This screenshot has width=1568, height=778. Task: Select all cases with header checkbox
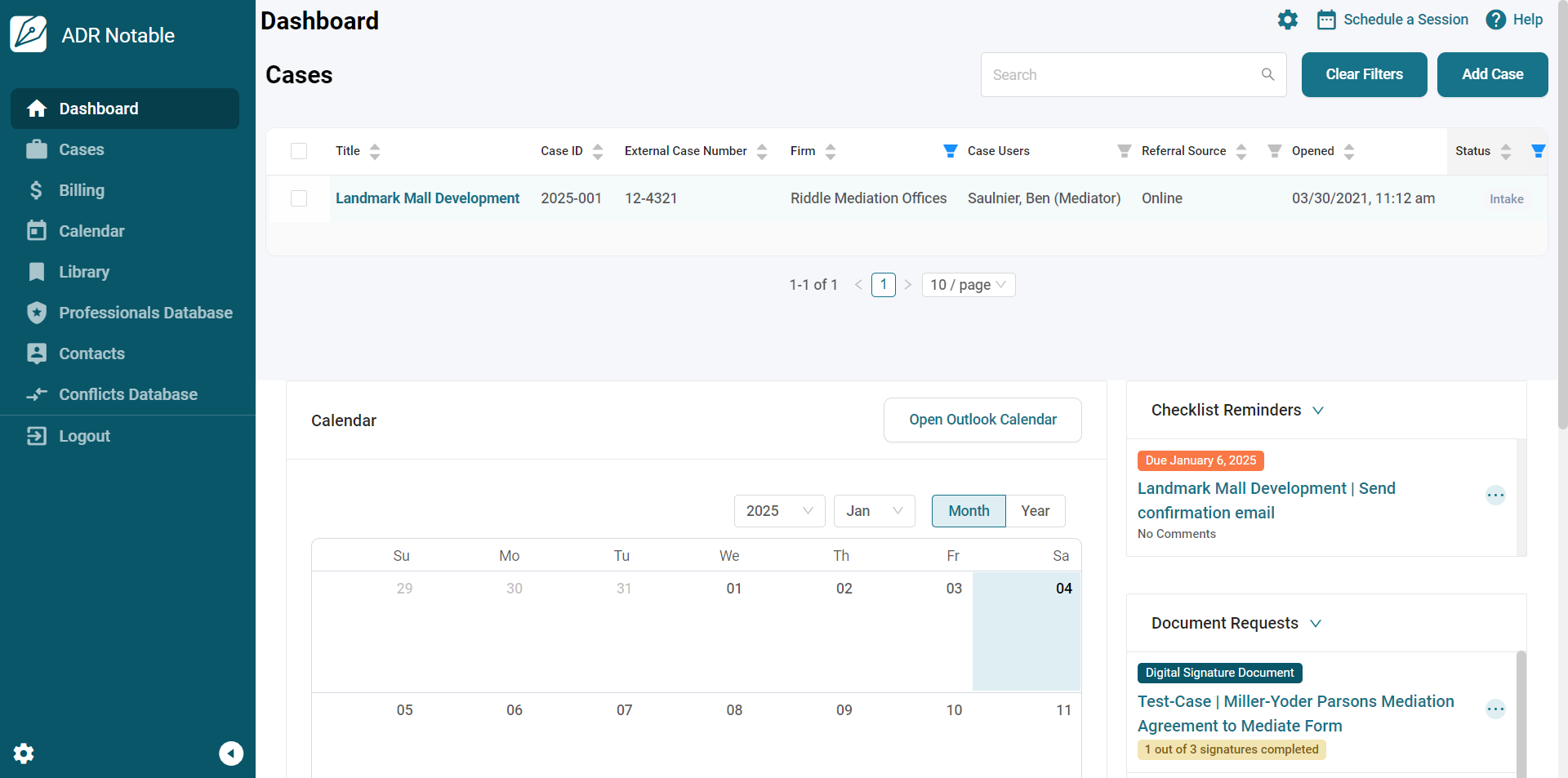click(299, 151)
